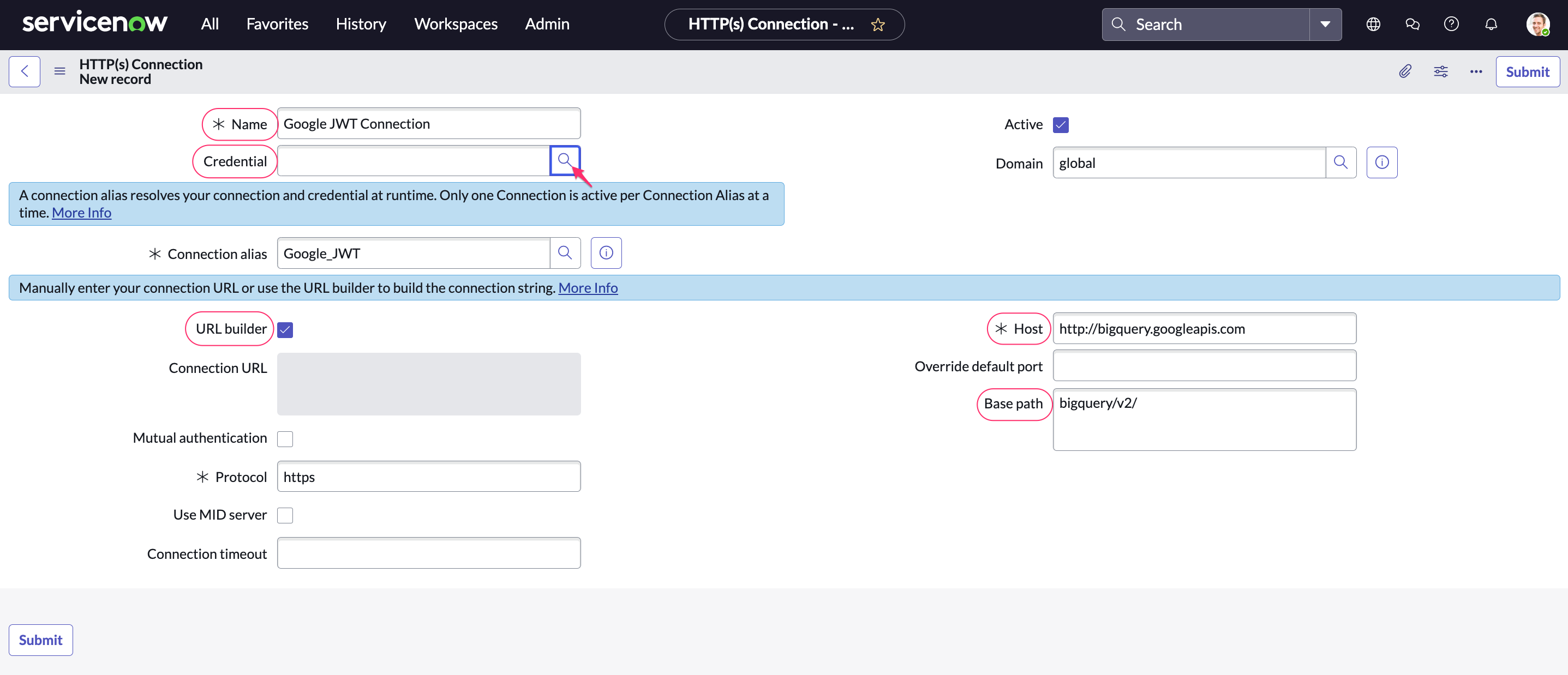Image resolution: width=1568 pixels, height=675 pixels.
Task: Click the Connection timeout input field
Action: point(428,553)
